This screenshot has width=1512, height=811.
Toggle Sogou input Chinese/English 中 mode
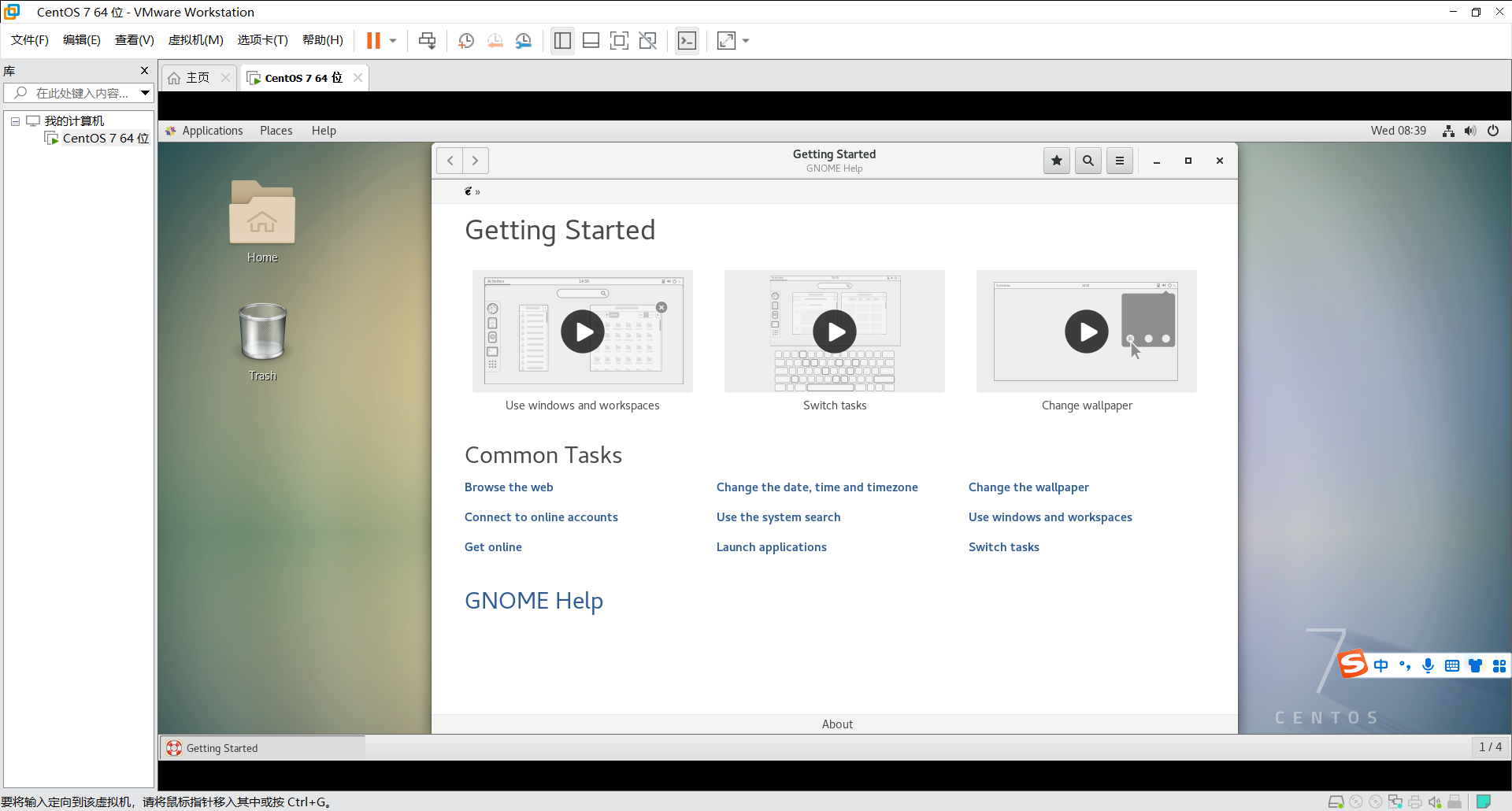(x=1380, y=666)
